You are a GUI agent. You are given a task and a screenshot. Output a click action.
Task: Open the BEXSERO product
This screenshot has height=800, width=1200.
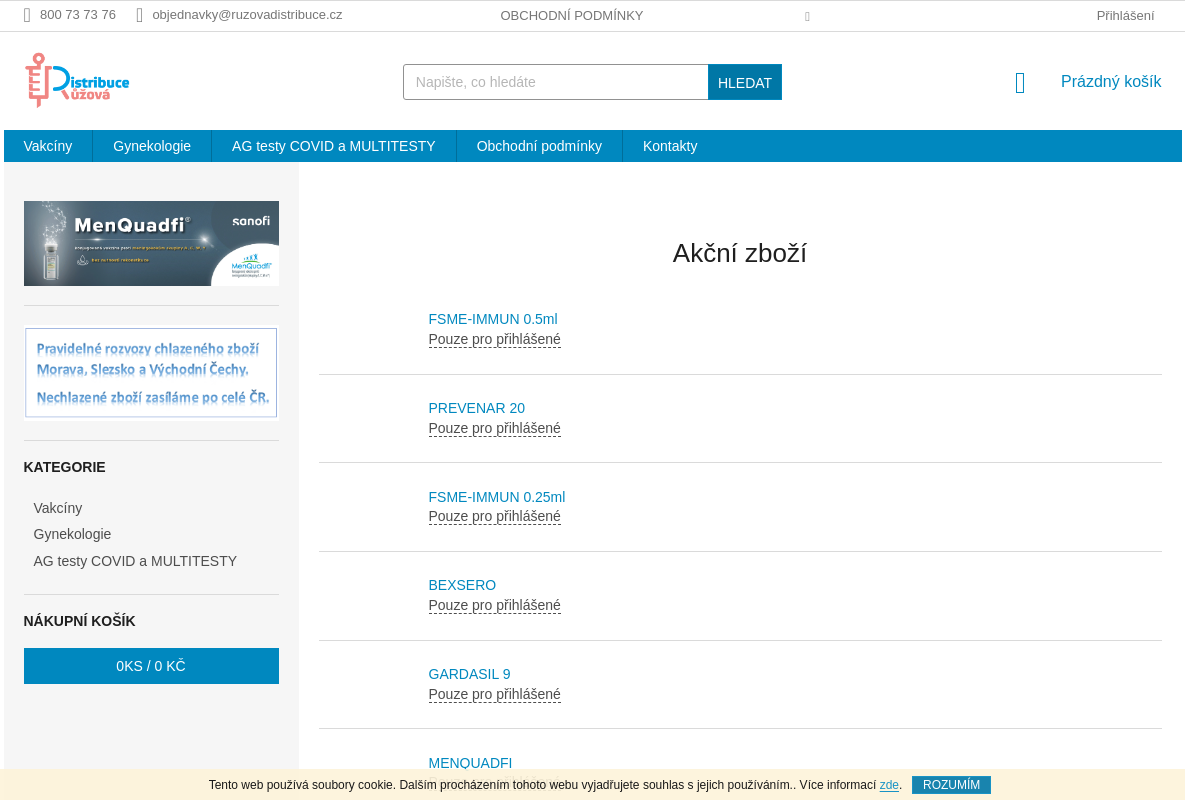point(462,585)
